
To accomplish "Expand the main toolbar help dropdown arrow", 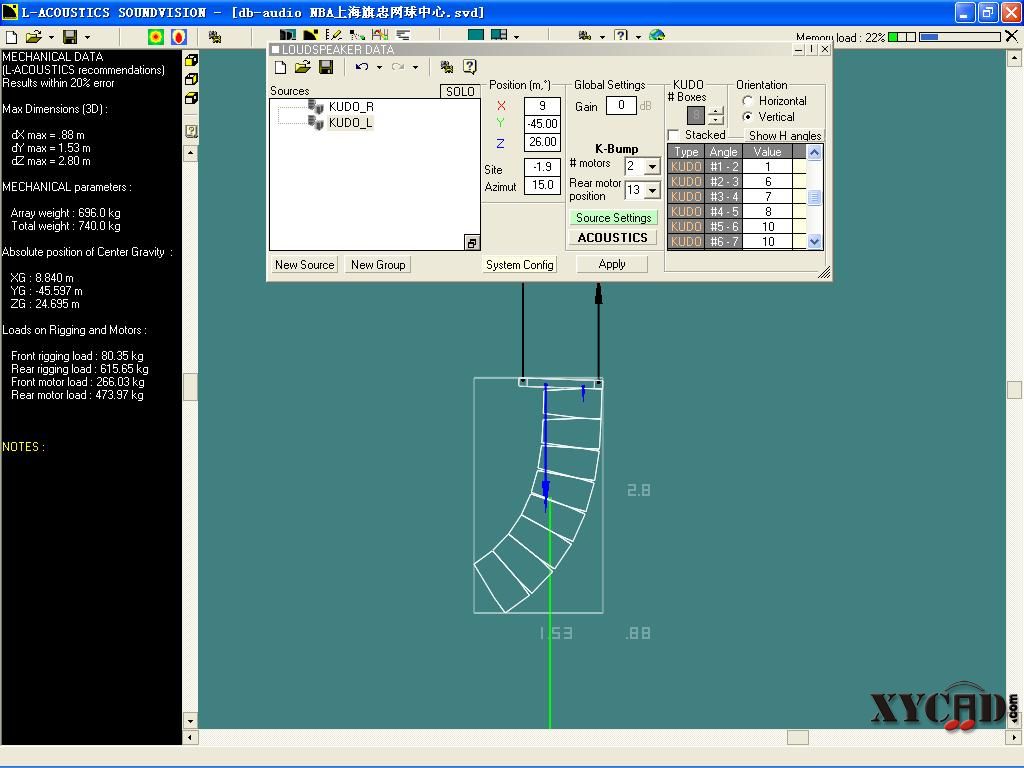I will click(x=638, y=37).
